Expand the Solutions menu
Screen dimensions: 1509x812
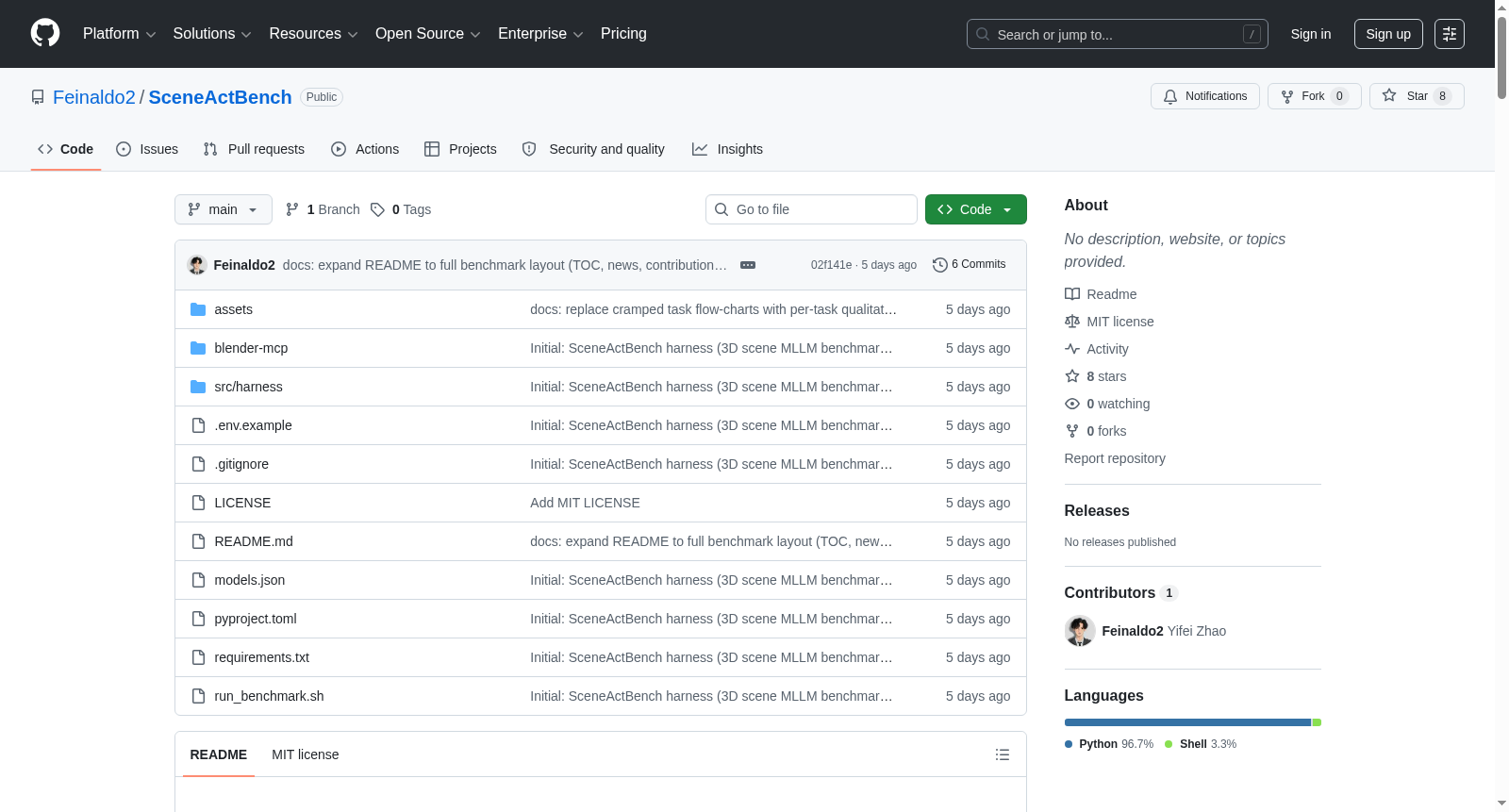[212, 34]
